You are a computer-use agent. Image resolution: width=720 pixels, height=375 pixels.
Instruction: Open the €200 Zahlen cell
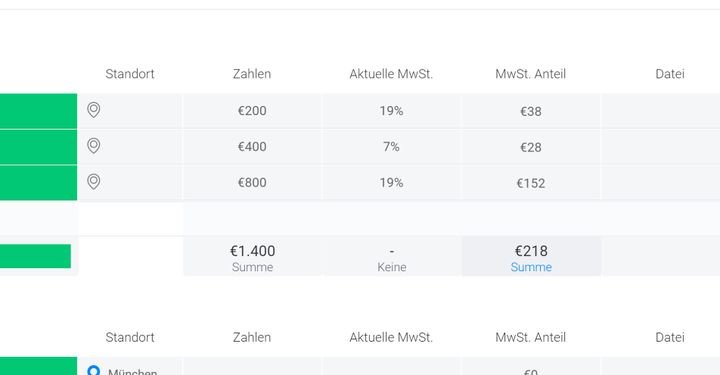[252, 111]
